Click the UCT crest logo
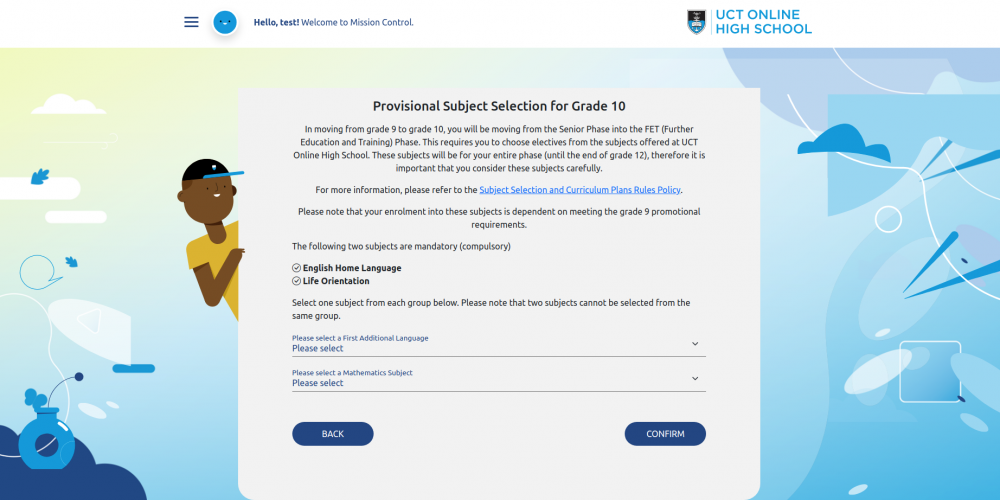 696,22
